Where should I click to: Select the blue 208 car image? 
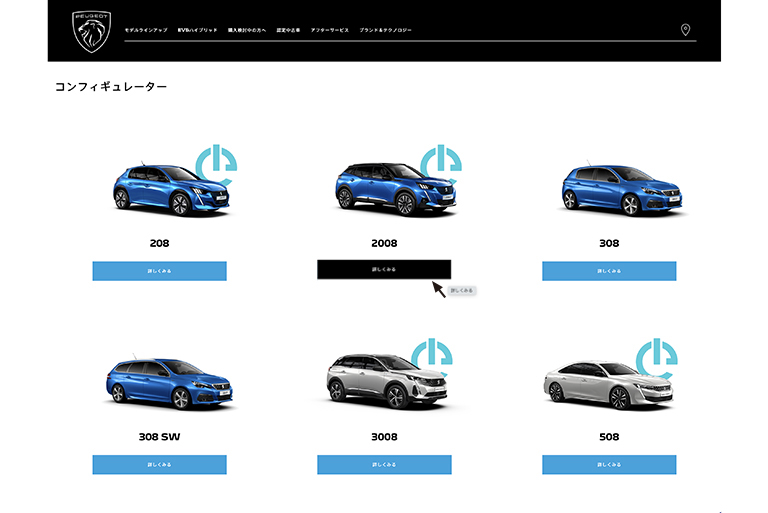171,190
